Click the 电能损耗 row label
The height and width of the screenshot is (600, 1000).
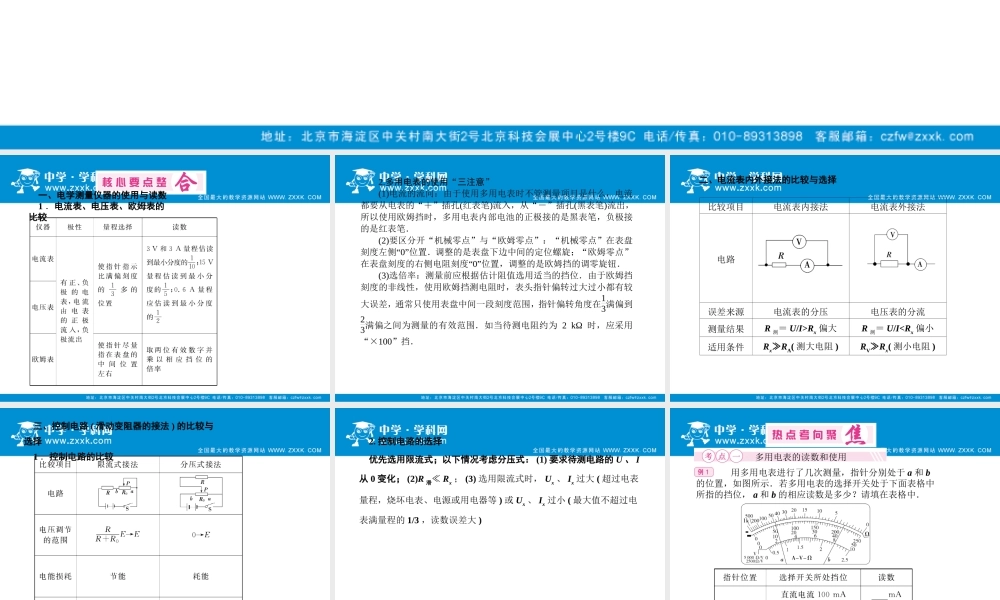pos(55,576)
